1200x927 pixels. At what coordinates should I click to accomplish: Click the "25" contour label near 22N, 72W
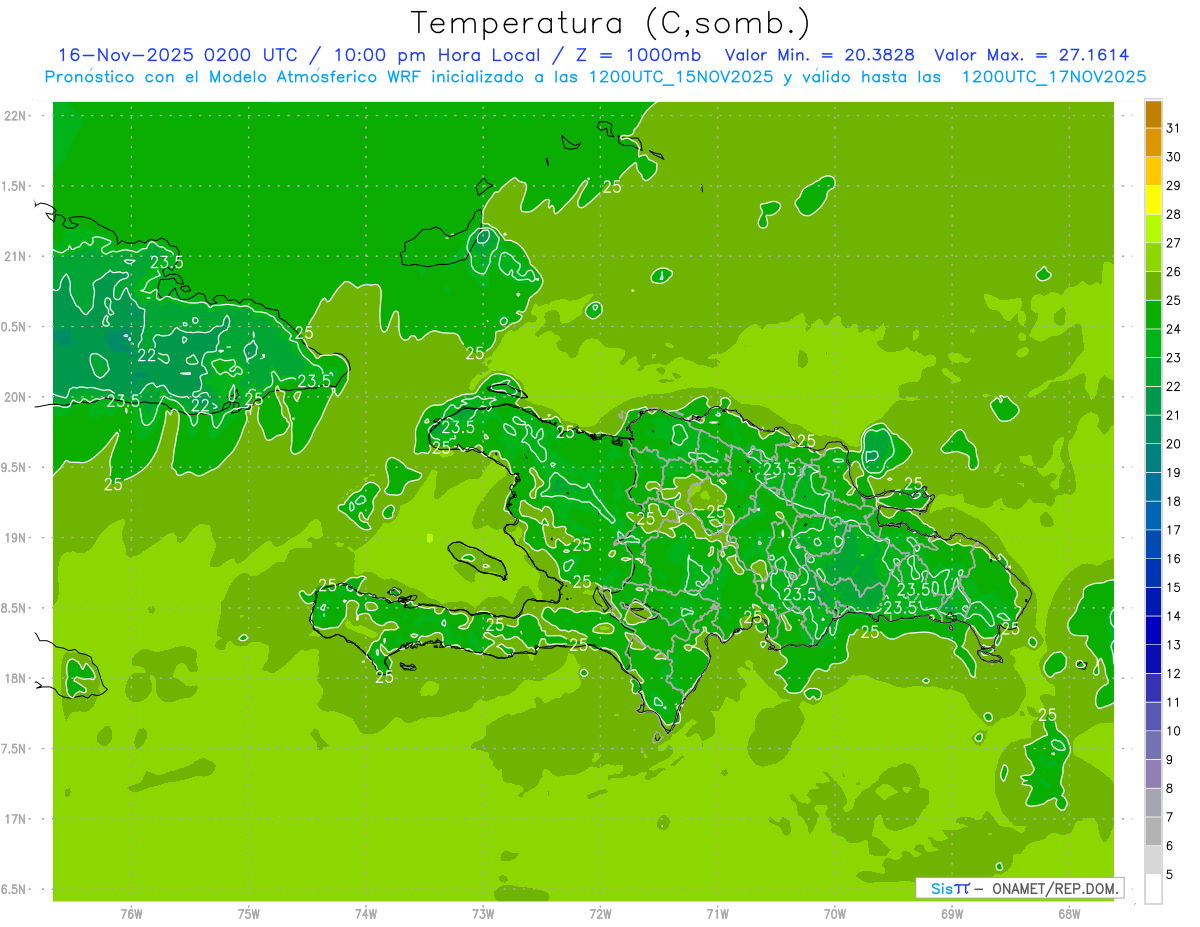coord(612,186)
